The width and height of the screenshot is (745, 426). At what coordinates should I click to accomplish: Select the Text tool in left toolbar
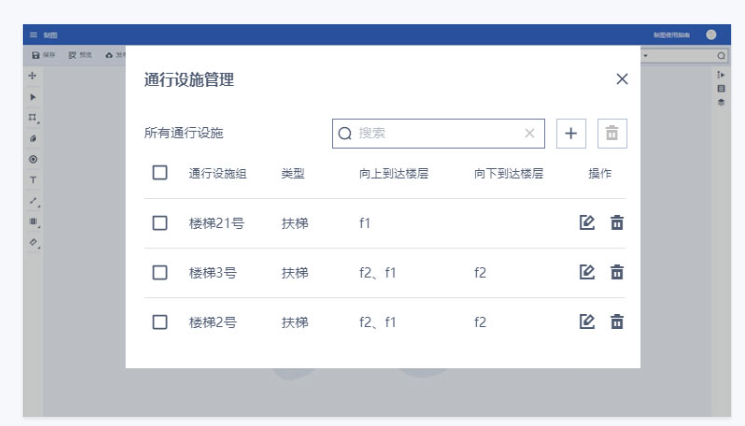[33, 180]
